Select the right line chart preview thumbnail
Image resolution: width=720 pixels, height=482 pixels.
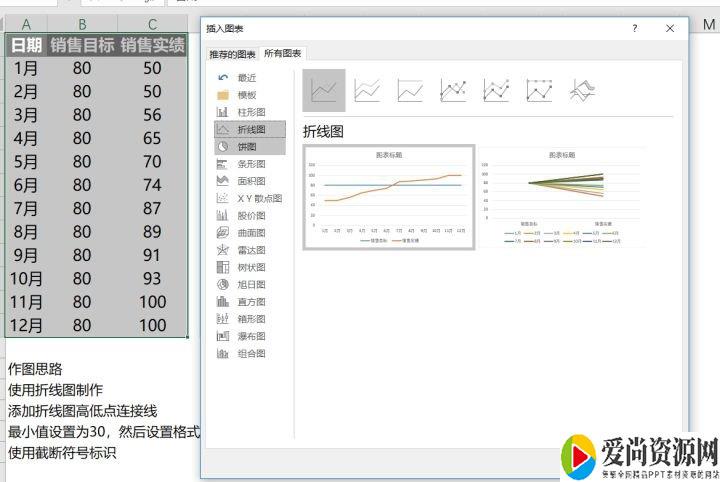pyautogui.click(x=560, y=197)
